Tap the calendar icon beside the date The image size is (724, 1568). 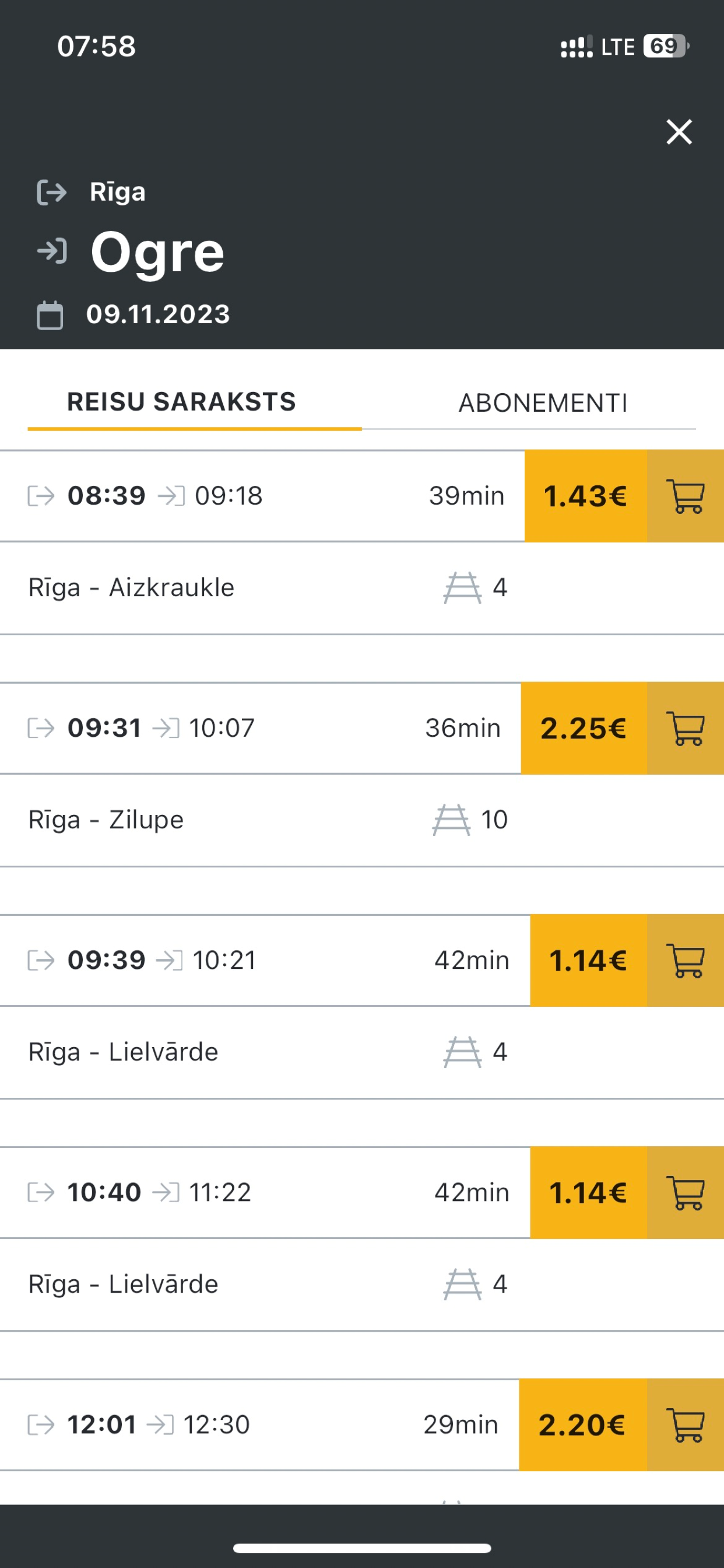[50, 316]
